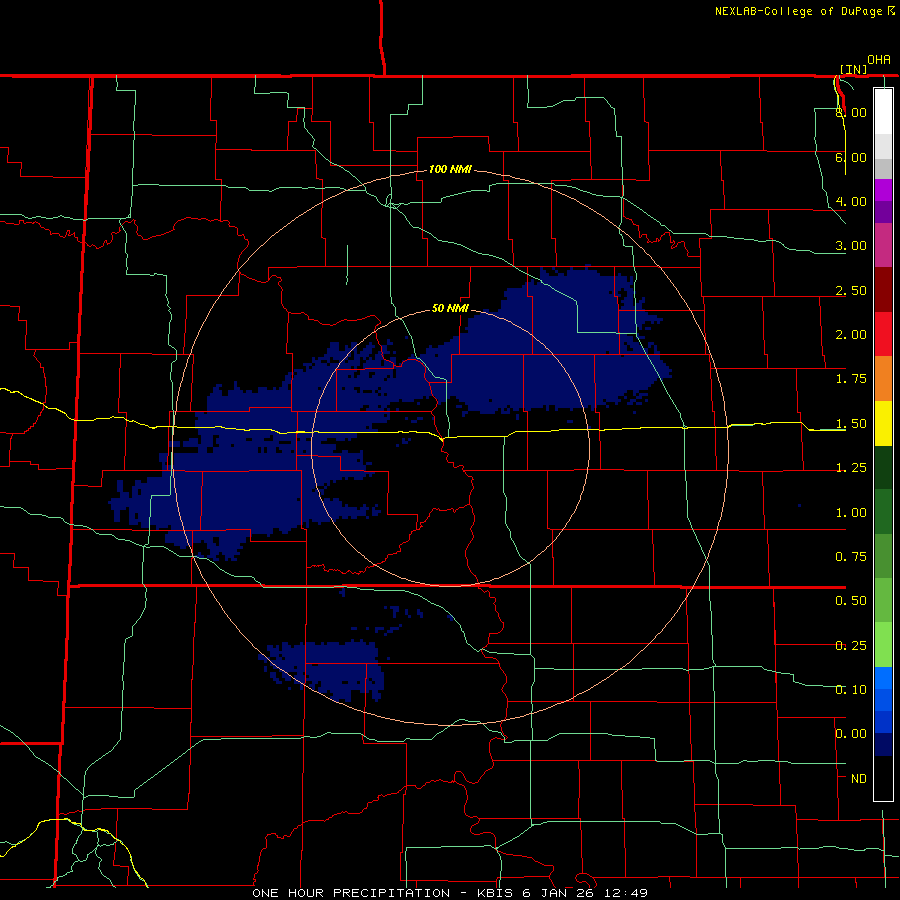Pick the bright red legend swatch

coord(883,334)
